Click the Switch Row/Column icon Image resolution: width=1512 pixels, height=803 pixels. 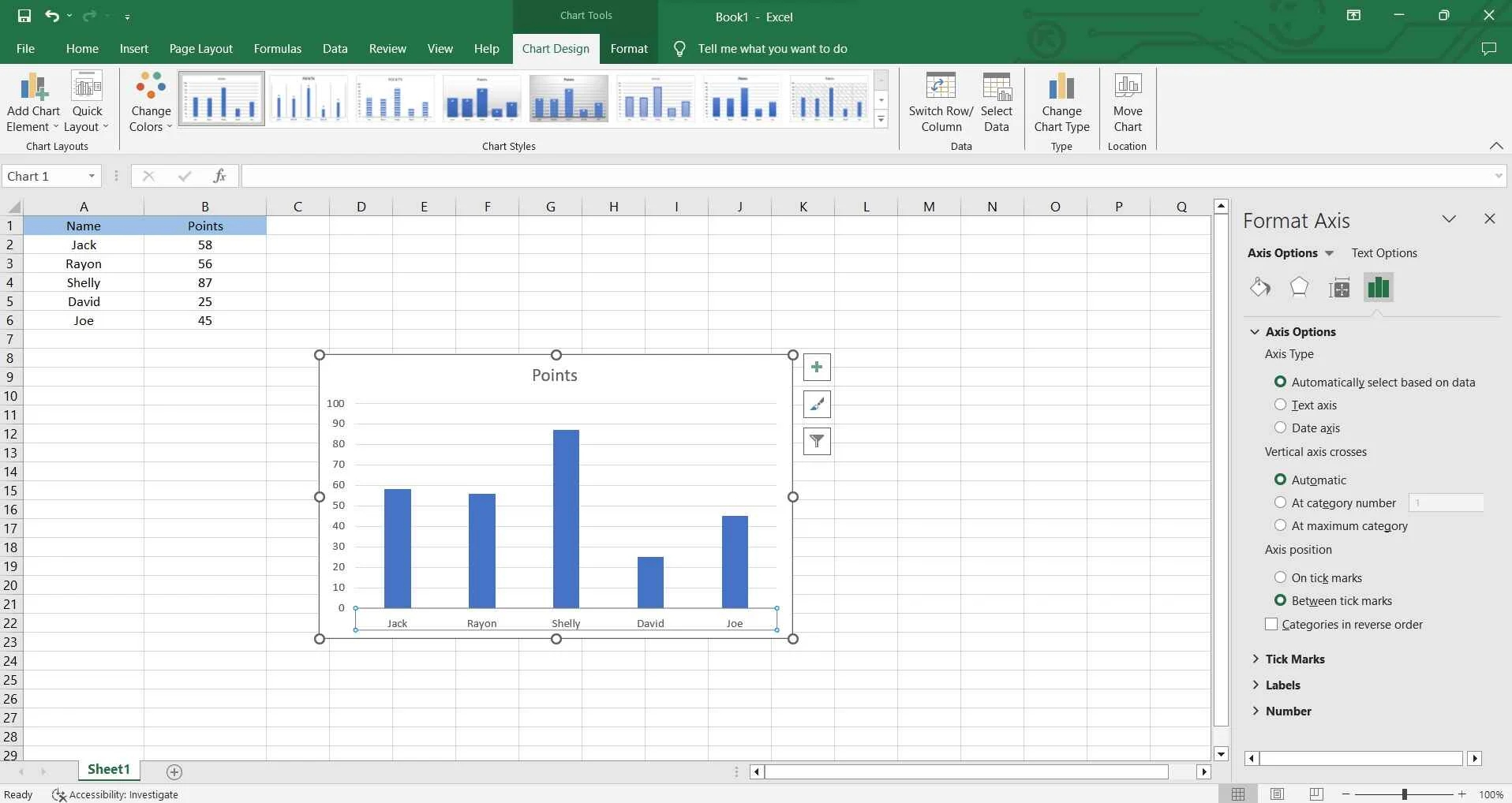[941, 87]
